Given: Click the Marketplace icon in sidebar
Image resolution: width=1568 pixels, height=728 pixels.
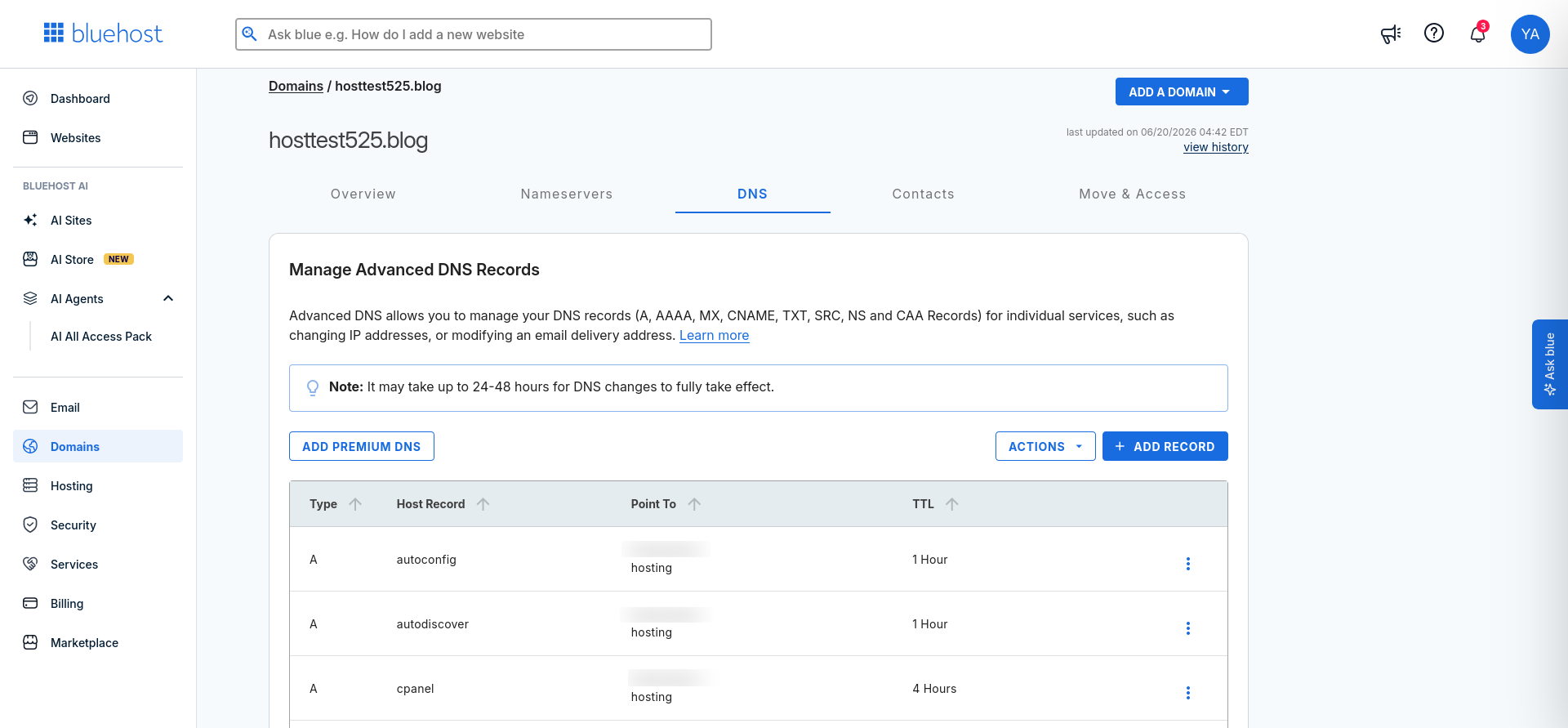Looking at the screenshot, I should (x=30, y=642).
